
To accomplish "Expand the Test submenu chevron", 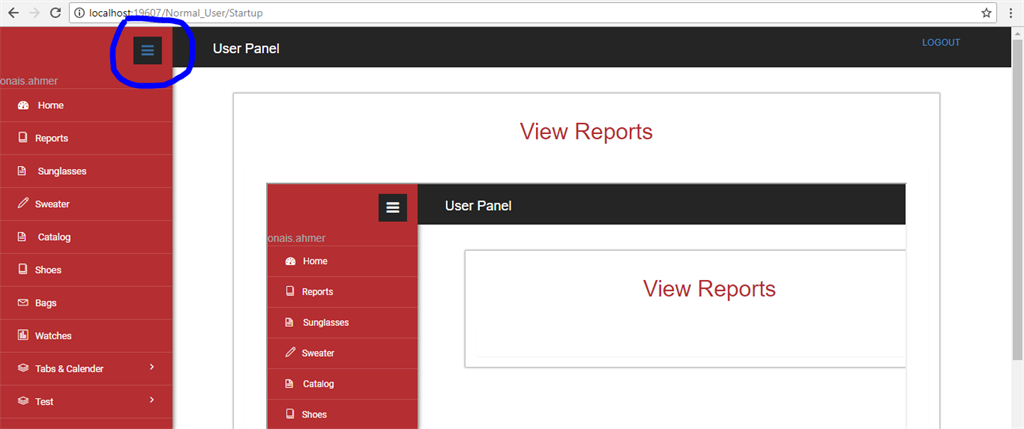I will pos(152,400).
